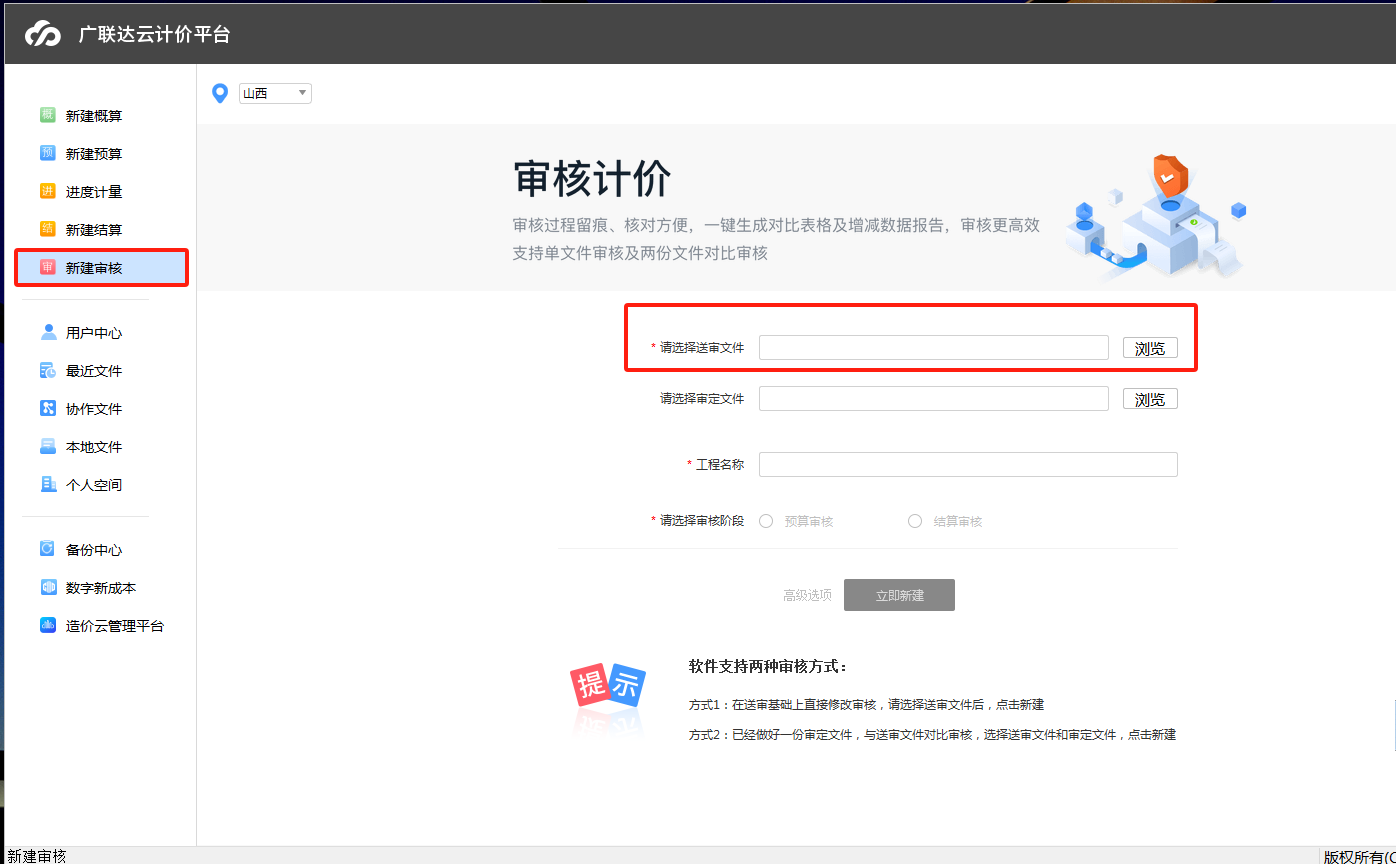
Task: Click the 新建审核 status bar text
Action: (37, 856)
